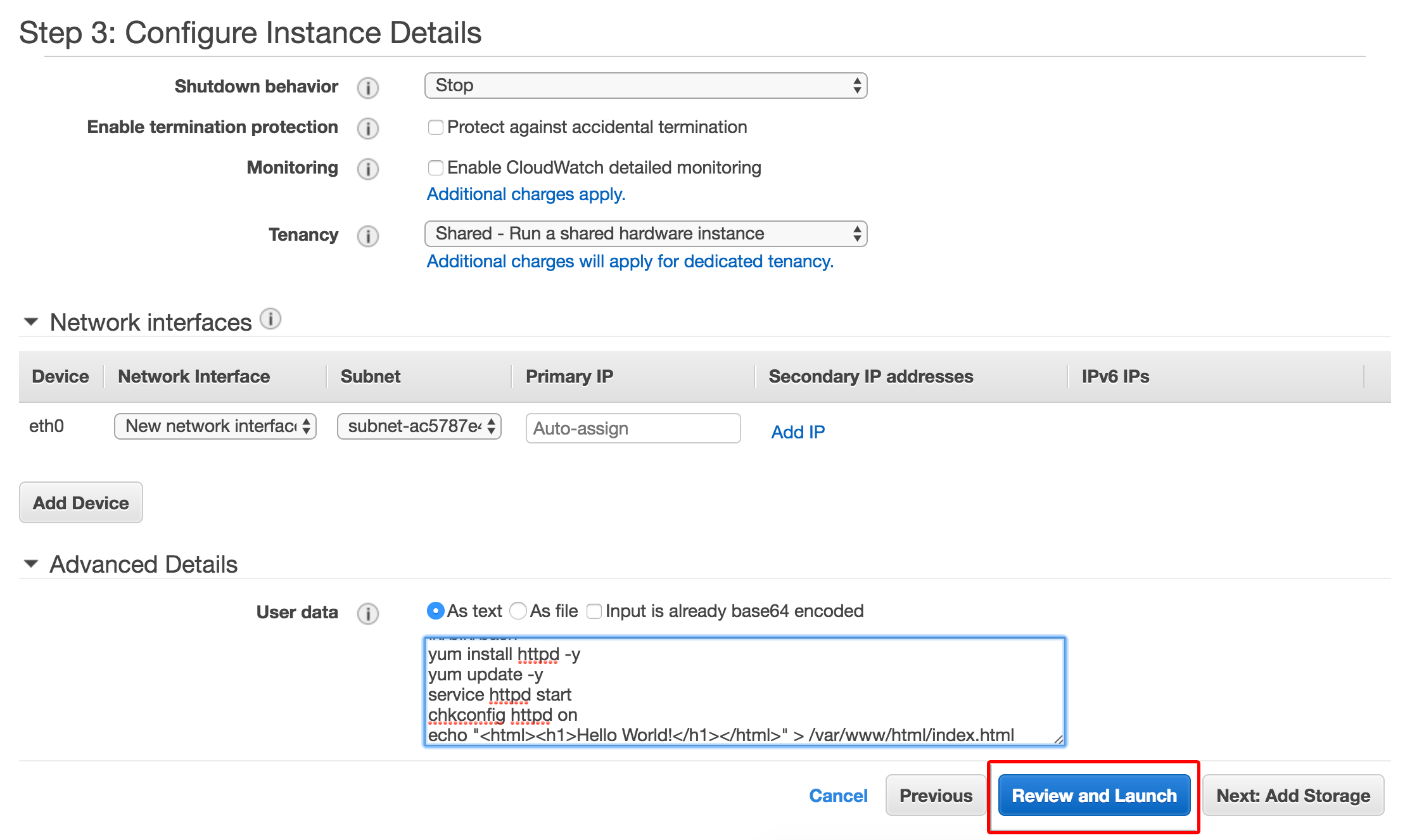1405x840 pixels.
Task: Click the info icon beside Enable termination protection
Action: [x=367, y=128]
